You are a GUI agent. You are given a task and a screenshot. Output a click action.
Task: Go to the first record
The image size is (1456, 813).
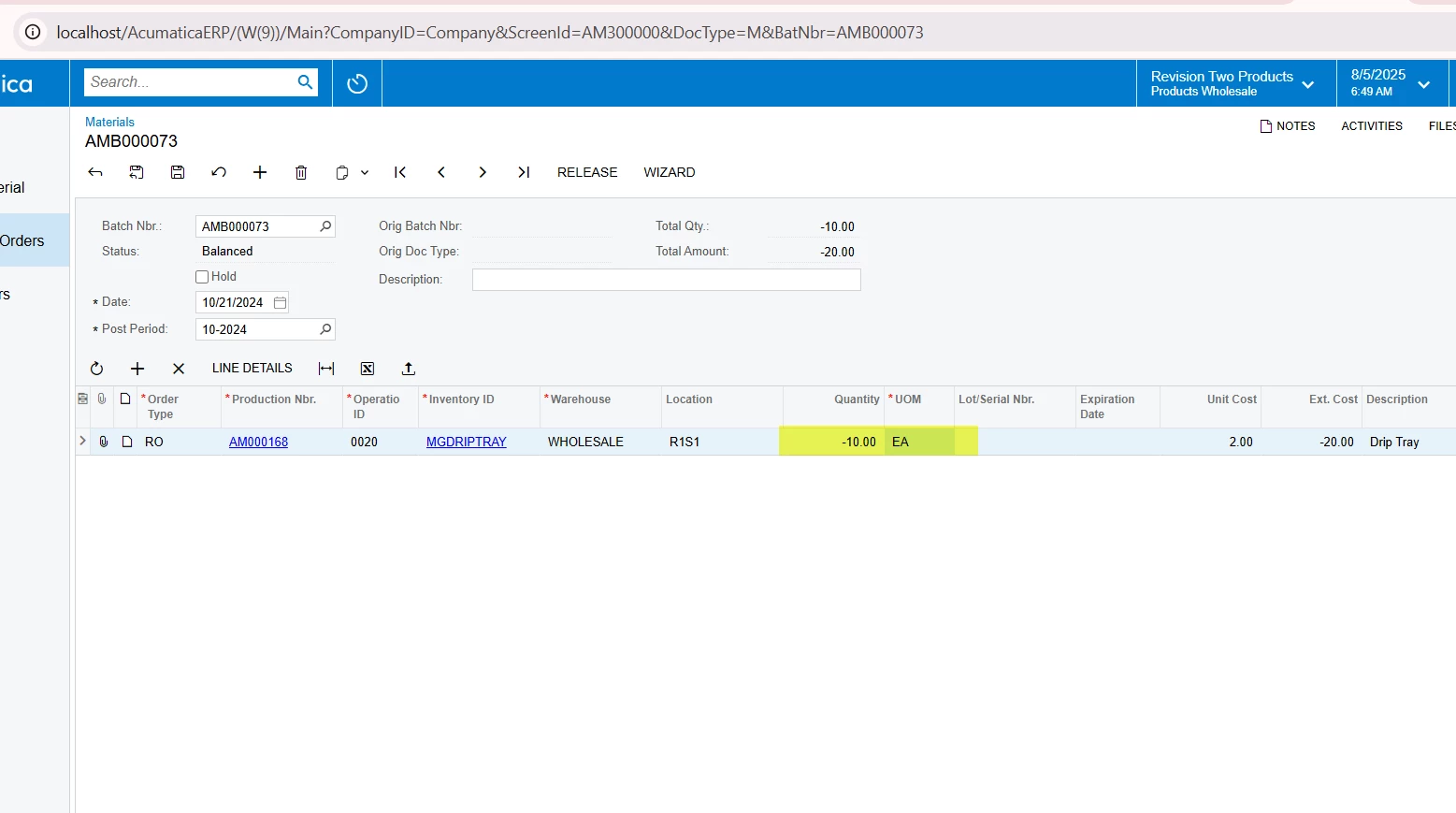[x=400, y=172]
